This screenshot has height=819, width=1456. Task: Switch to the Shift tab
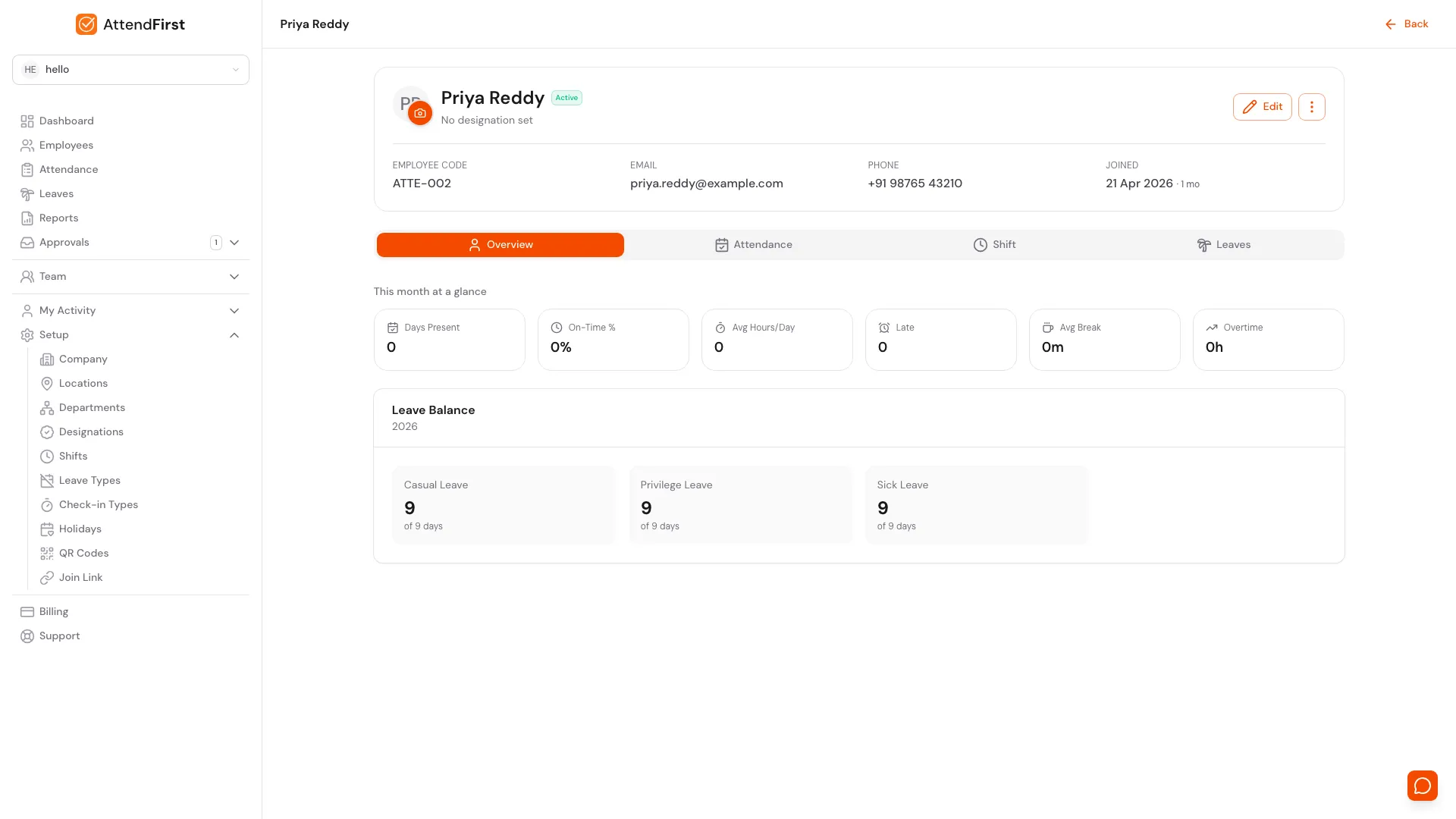(994, 245)
